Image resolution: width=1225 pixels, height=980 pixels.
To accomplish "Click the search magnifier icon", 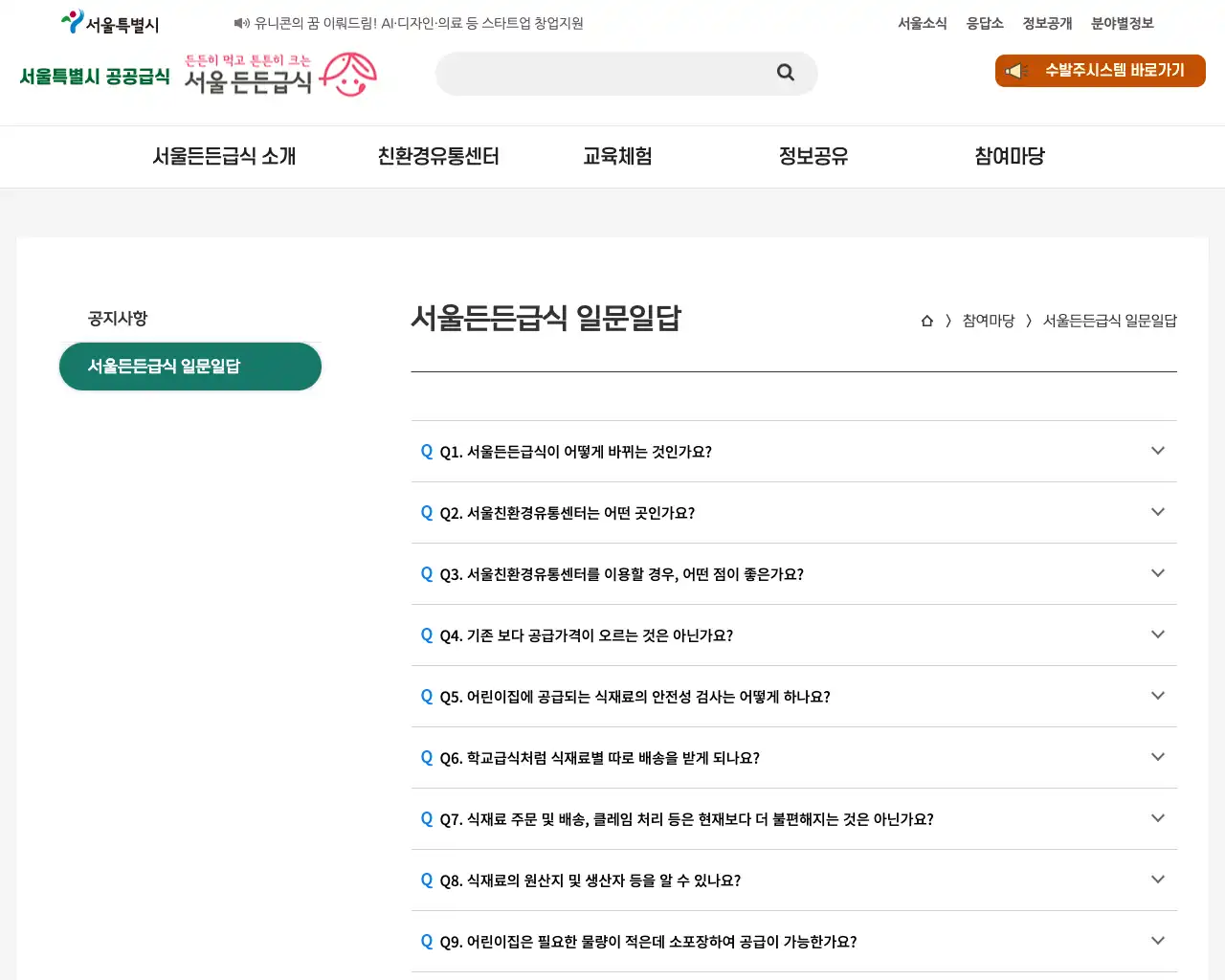I will tap(785, 73).
